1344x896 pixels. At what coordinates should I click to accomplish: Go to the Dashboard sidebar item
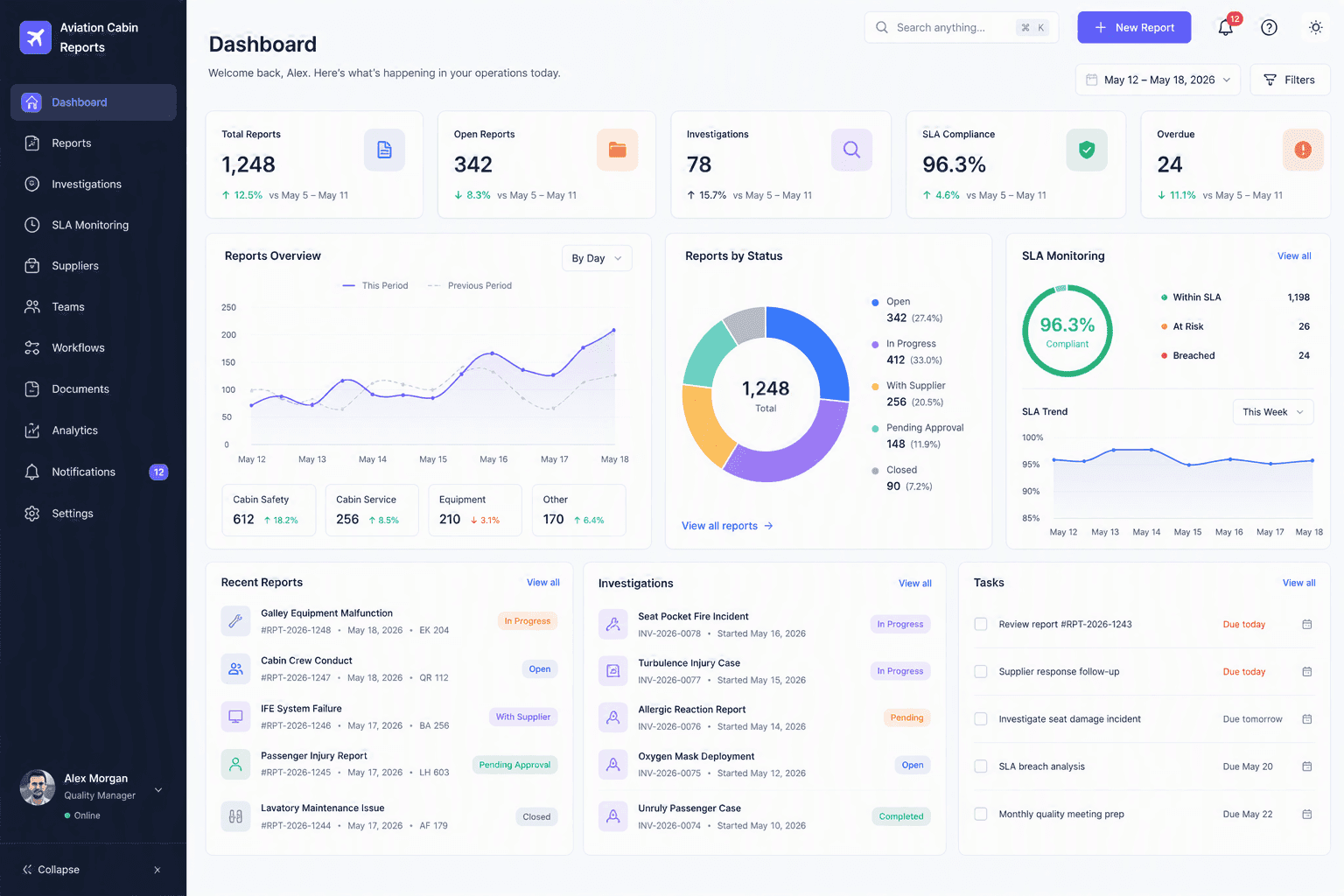(94, 102)
